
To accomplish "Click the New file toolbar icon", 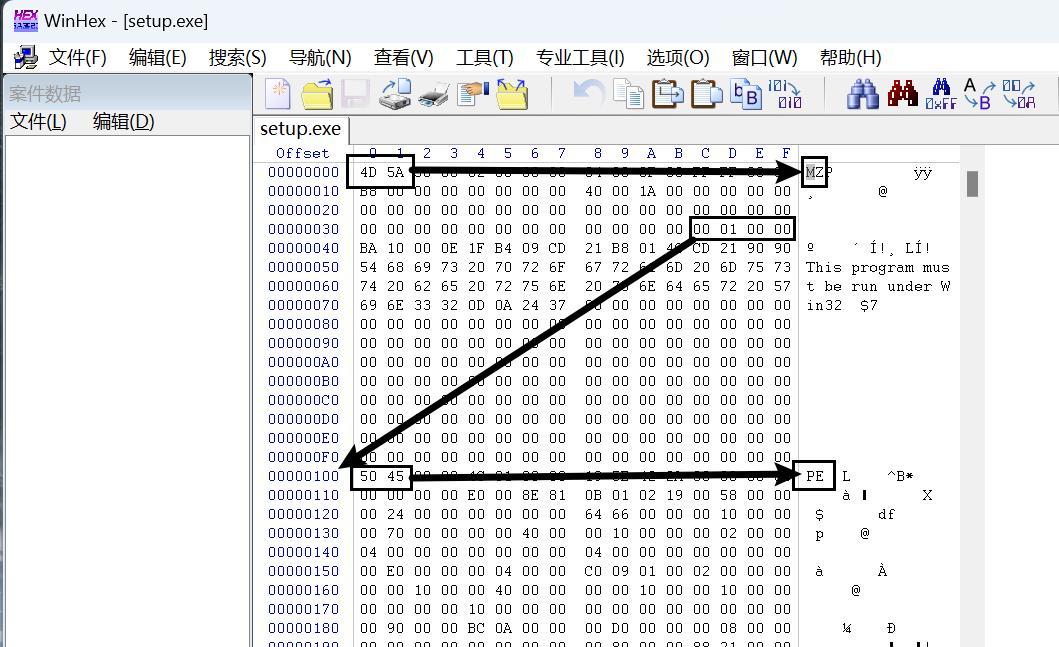I will 278,94.
